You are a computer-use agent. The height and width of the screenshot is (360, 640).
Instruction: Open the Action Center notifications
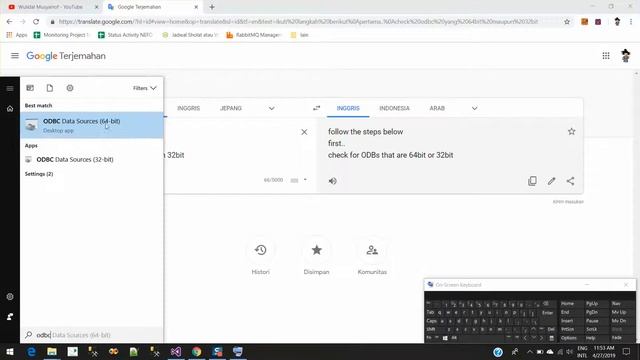(x=626, y=351)
